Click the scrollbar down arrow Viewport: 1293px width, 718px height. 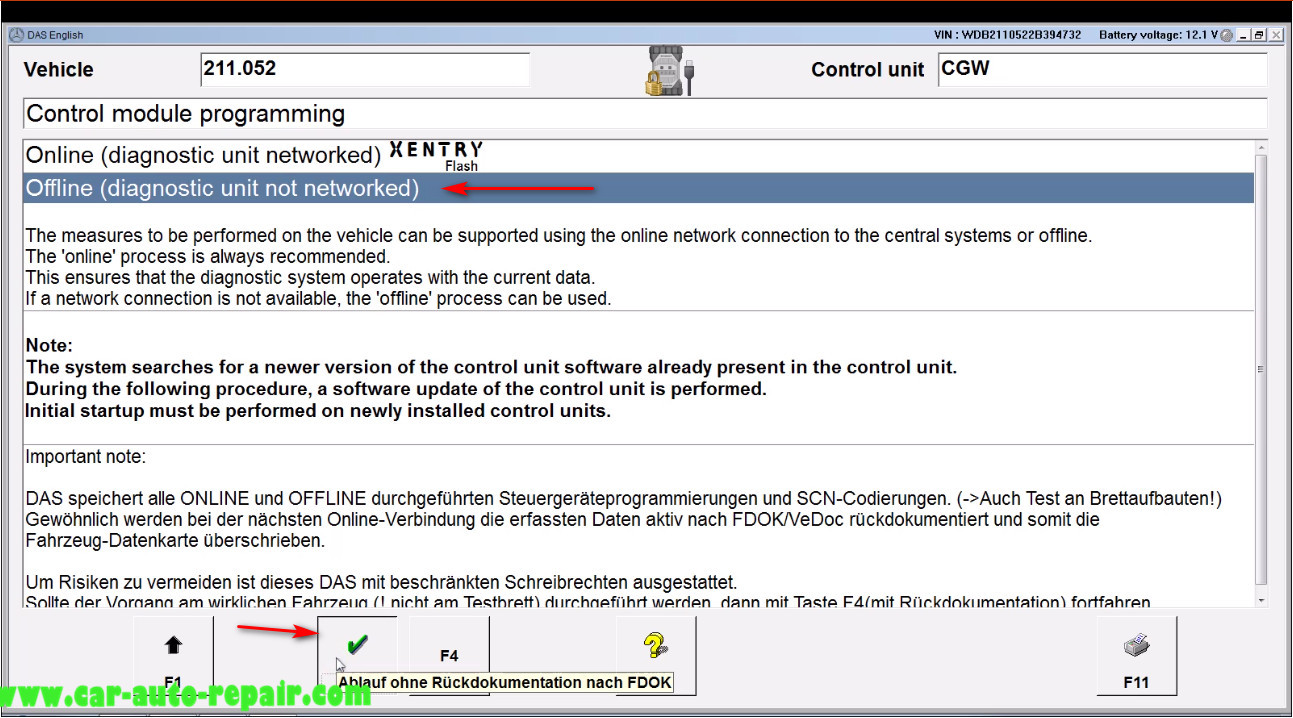click(1260, 600)
